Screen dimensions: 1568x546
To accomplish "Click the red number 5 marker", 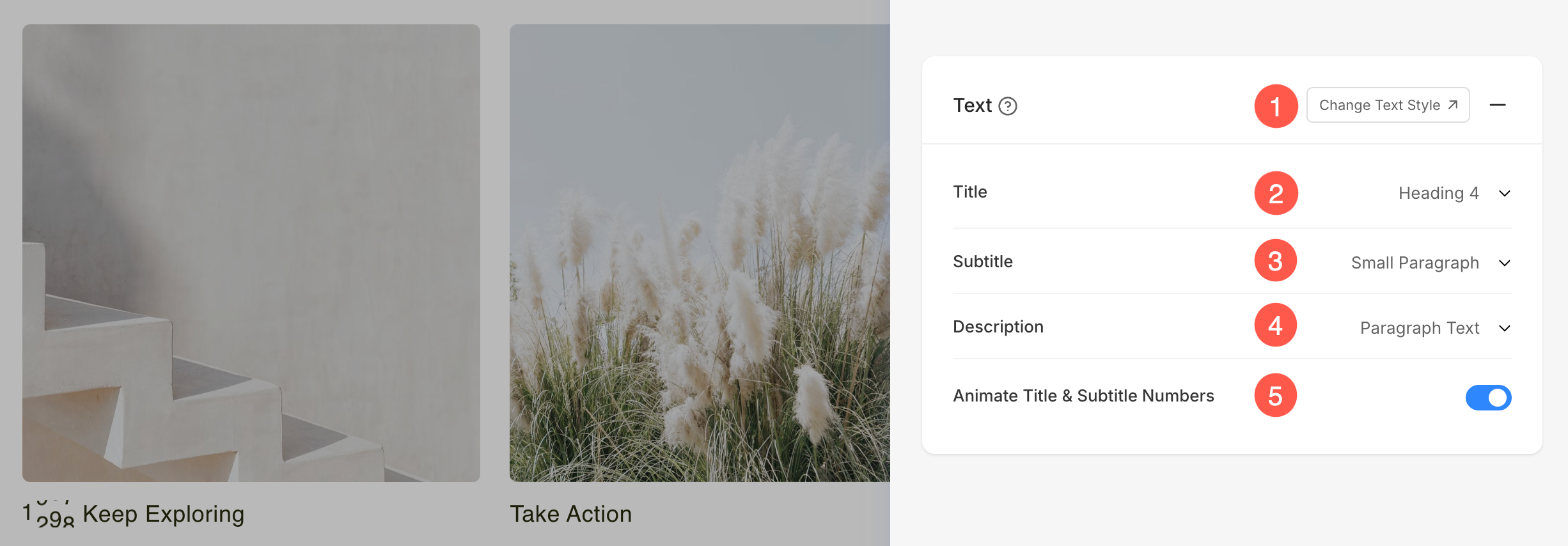I will click(1276, 396).
